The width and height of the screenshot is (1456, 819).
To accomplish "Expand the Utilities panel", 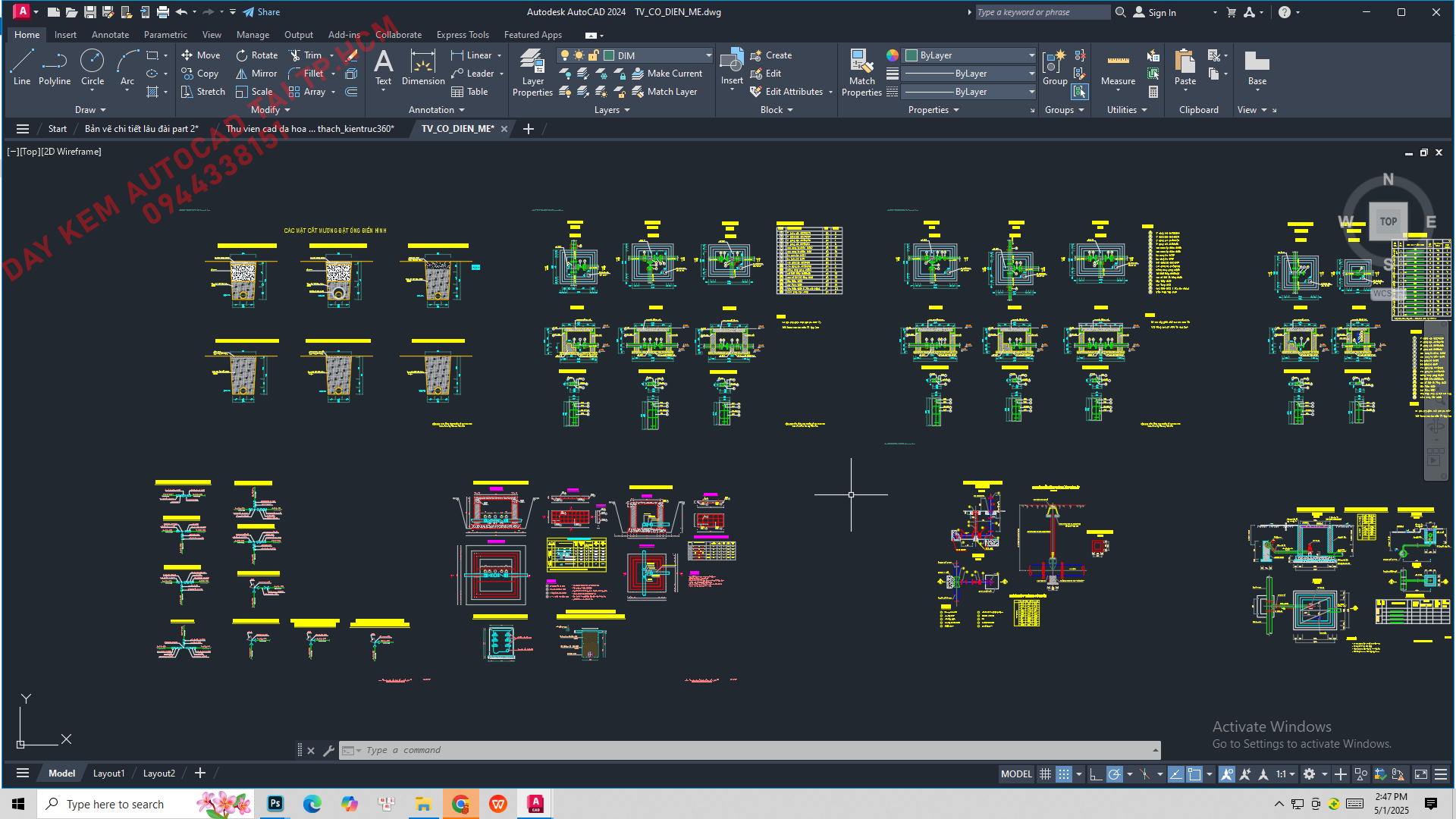I will (1127, 110).
